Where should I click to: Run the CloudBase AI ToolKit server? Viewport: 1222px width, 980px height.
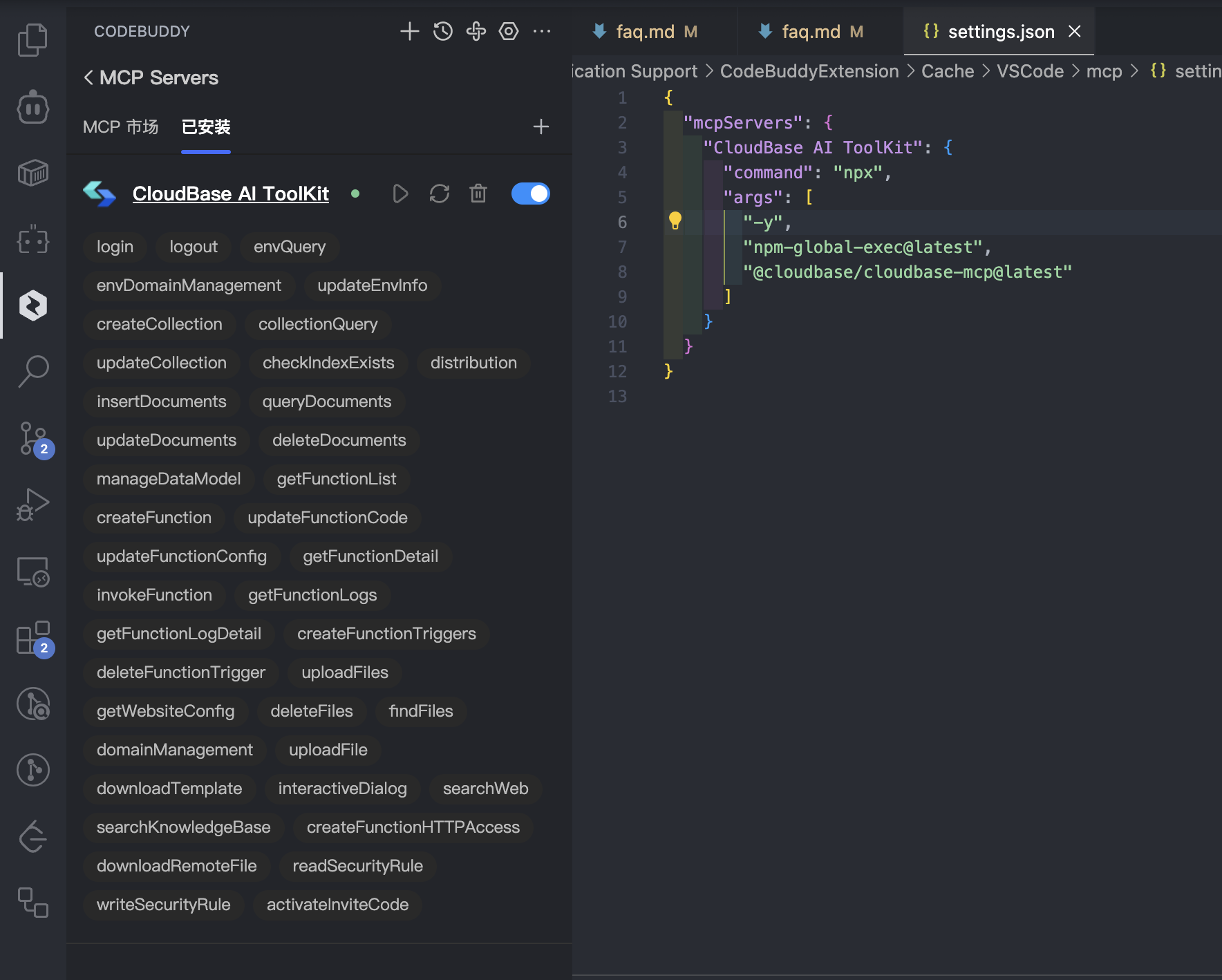pyautogui.click(x=400, y=194)
